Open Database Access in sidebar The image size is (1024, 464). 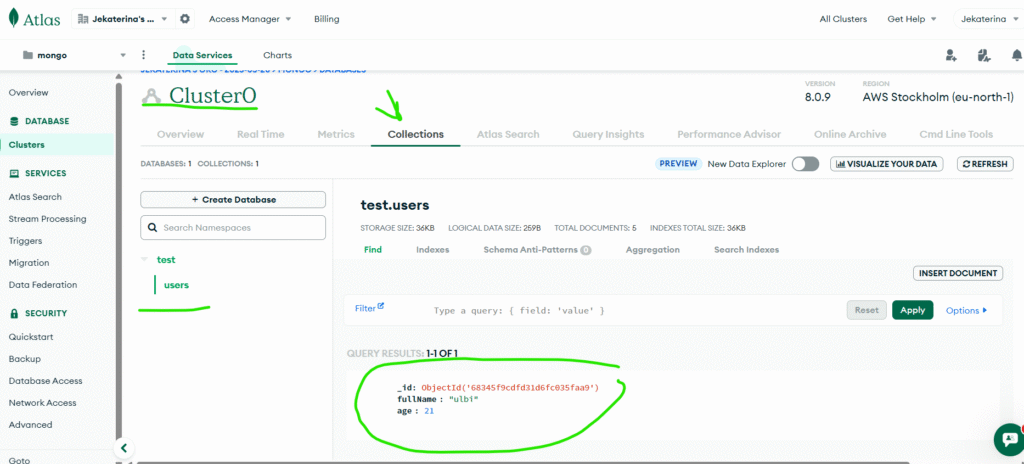(x=45, y=381)
